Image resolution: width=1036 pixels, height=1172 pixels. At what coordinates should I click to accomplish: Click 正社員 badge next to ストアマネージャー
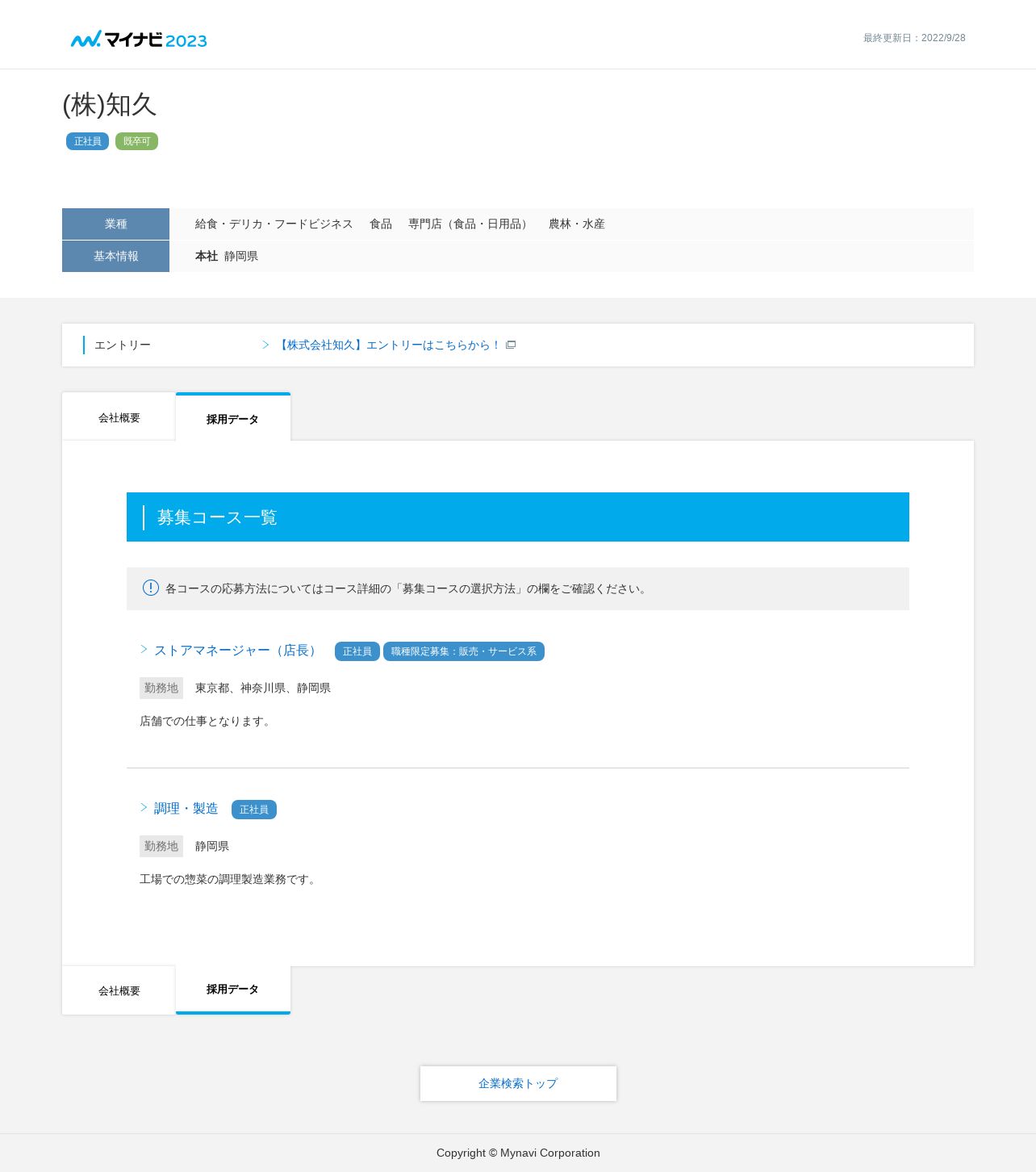pos(357,651)
